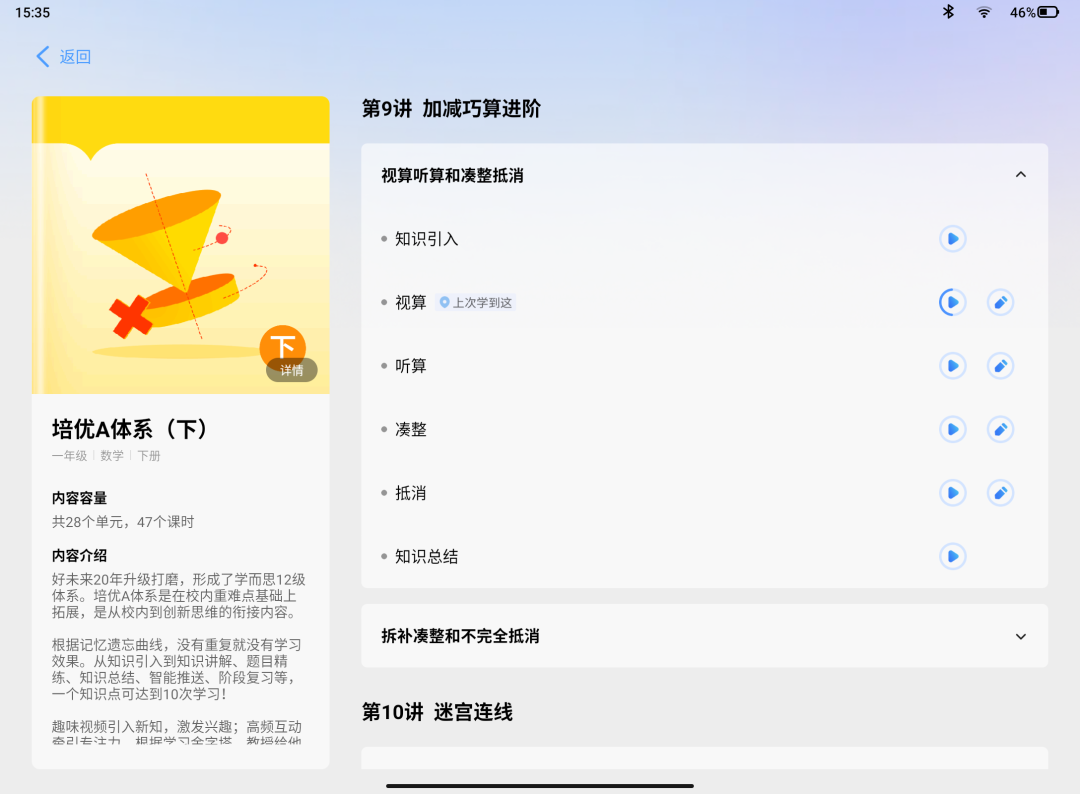The width and height of the screenshot is (1080, 794).
Task: Tap the 培优A体系（下） course title
Action: 129,429
